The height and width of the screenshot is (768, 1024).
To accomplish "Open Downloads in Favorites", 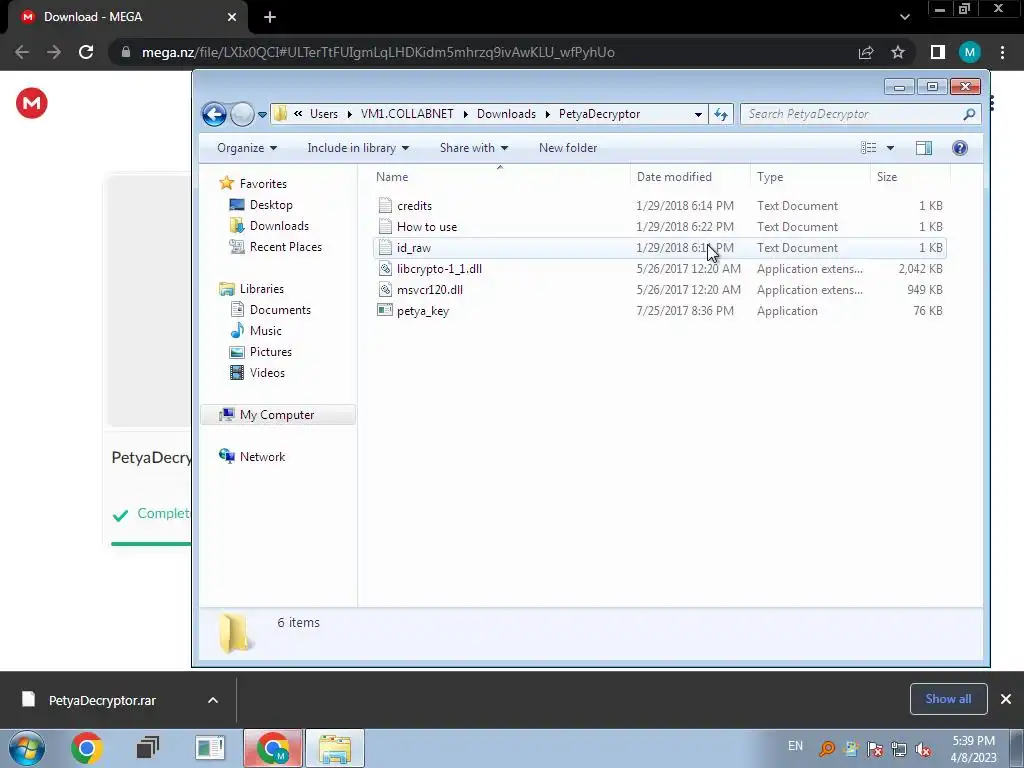I will point(269,226).
